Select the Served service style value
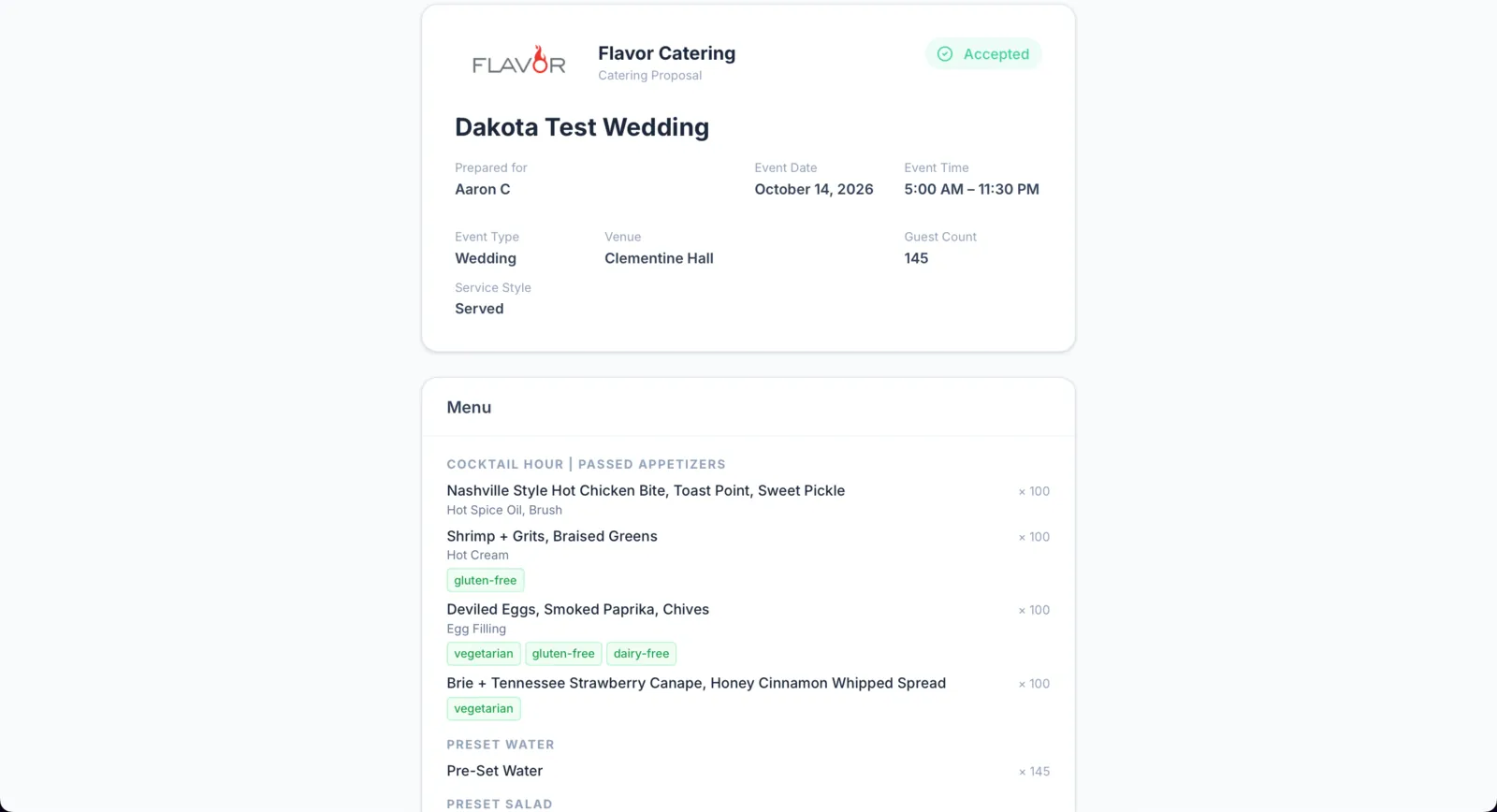The image size is (1497, 812). (479, 309)
